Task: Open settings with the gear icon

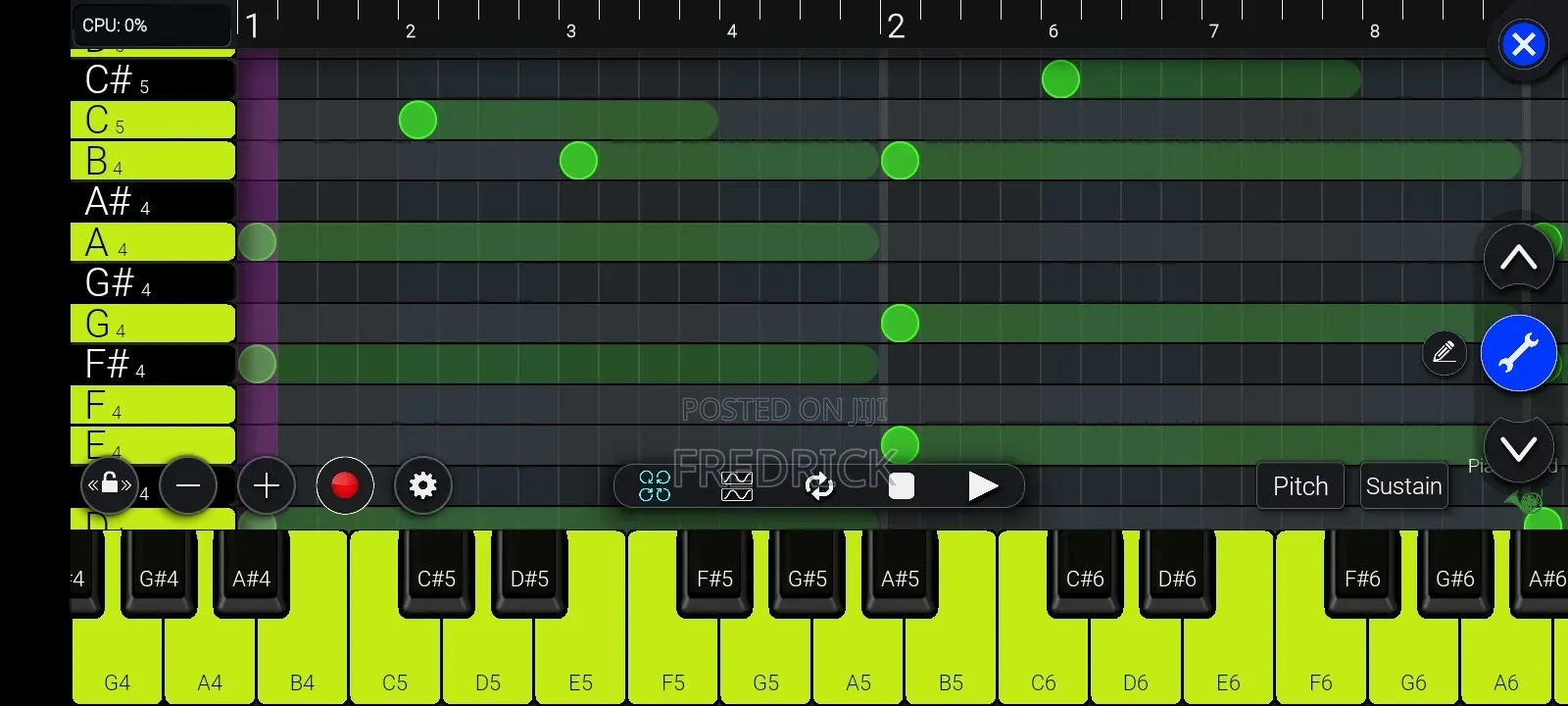Action: click(423, 485)
